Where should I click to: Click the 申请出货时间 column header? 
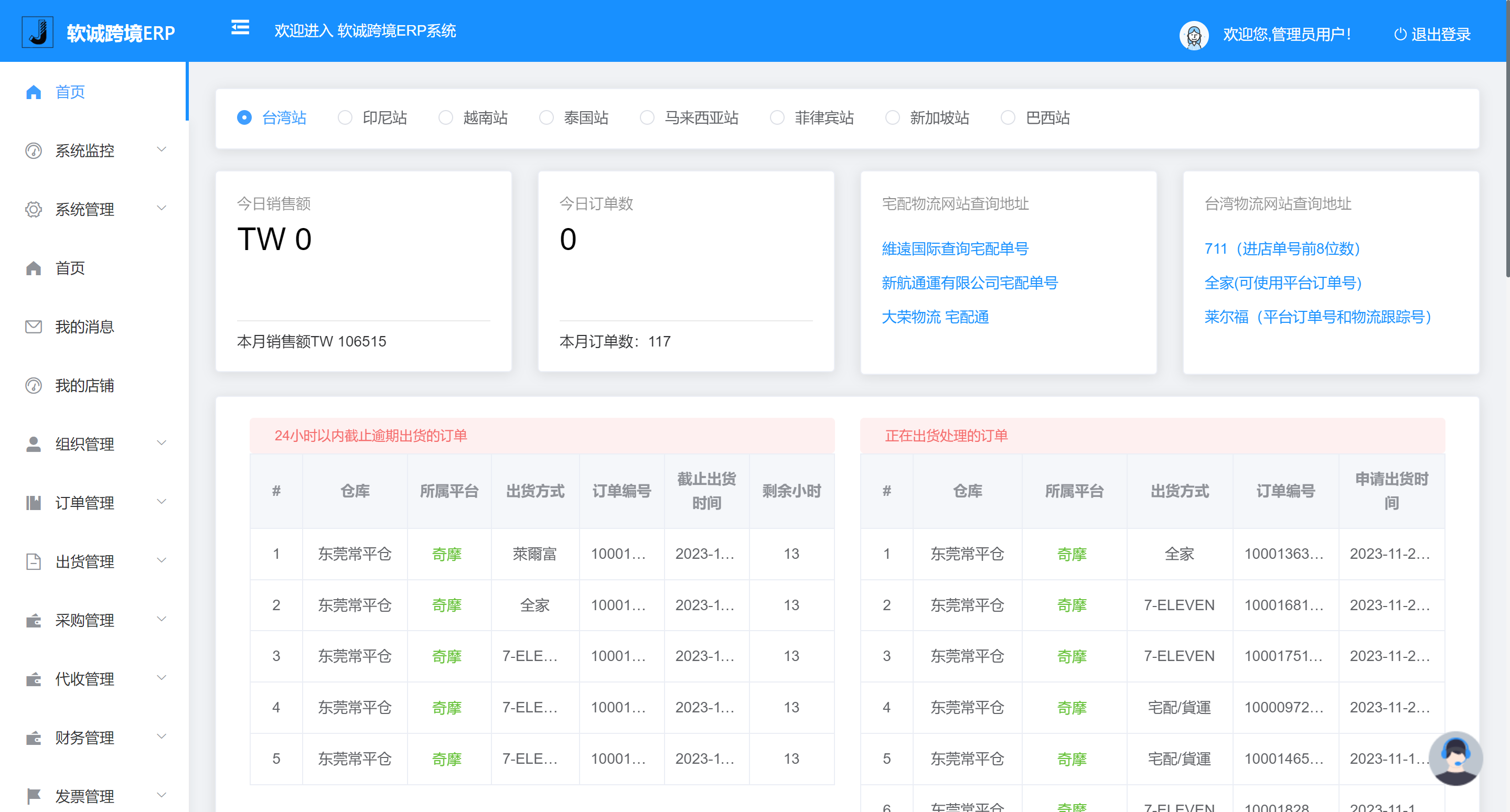tap(1391, 491)
